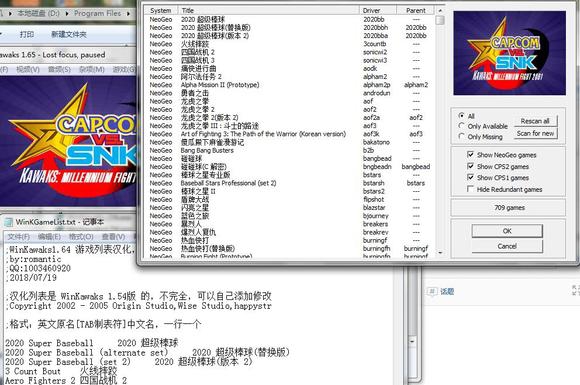Open 杂项(M) menu in Kawaks window
Image resolution: width=580 pixels, height=385 pixels.
tap(91, 70)
